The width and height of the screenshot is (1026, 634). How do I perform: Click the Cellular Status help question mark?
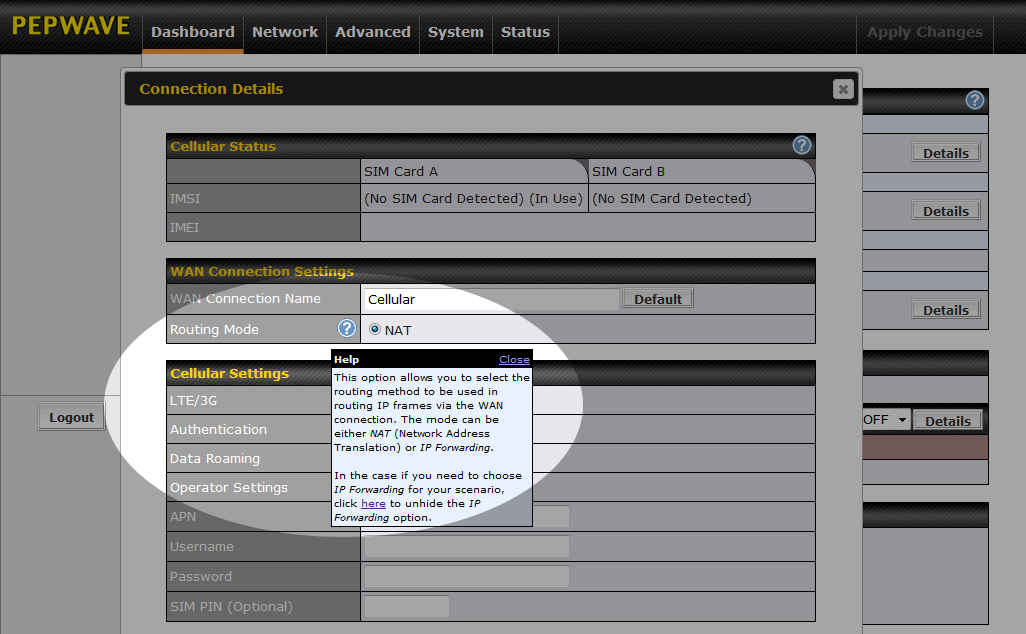coord(801,145)
